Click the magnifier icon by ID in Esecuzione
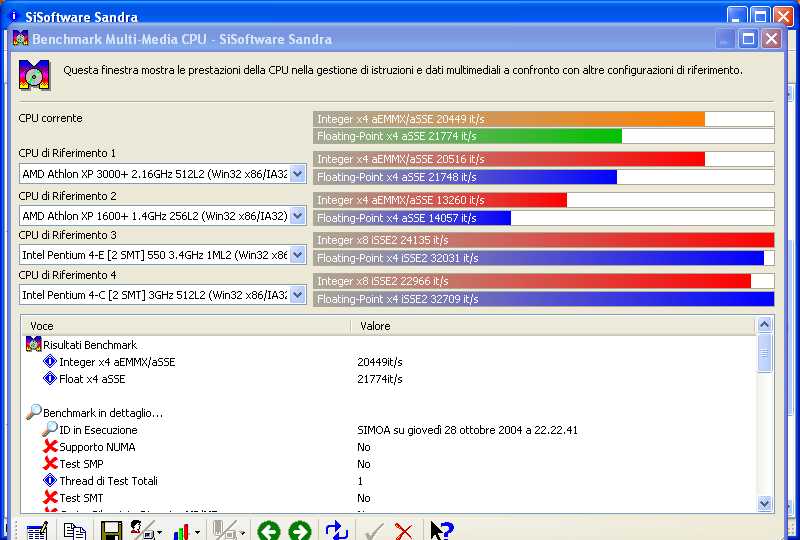This screenshot has width=800, height=540. 49,429
